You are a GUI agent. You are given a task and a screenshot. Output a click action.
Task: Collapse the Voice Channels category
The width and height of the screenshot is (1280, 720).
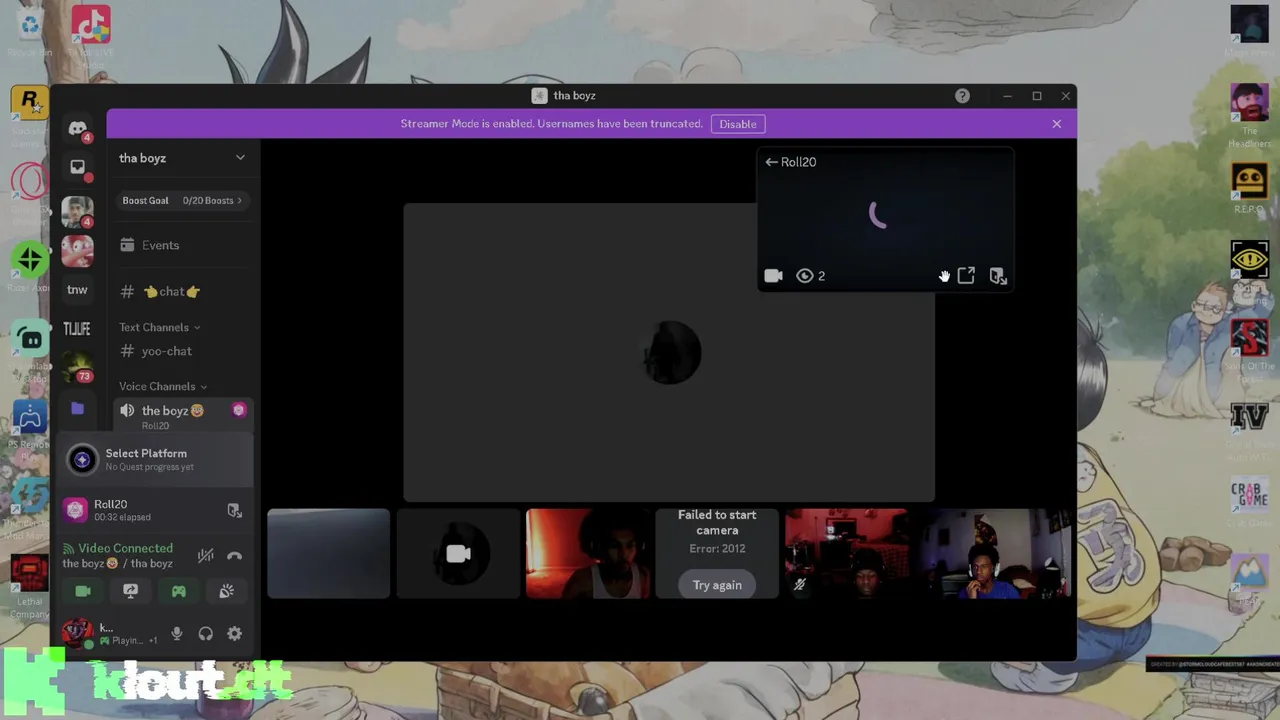point(163,386)
